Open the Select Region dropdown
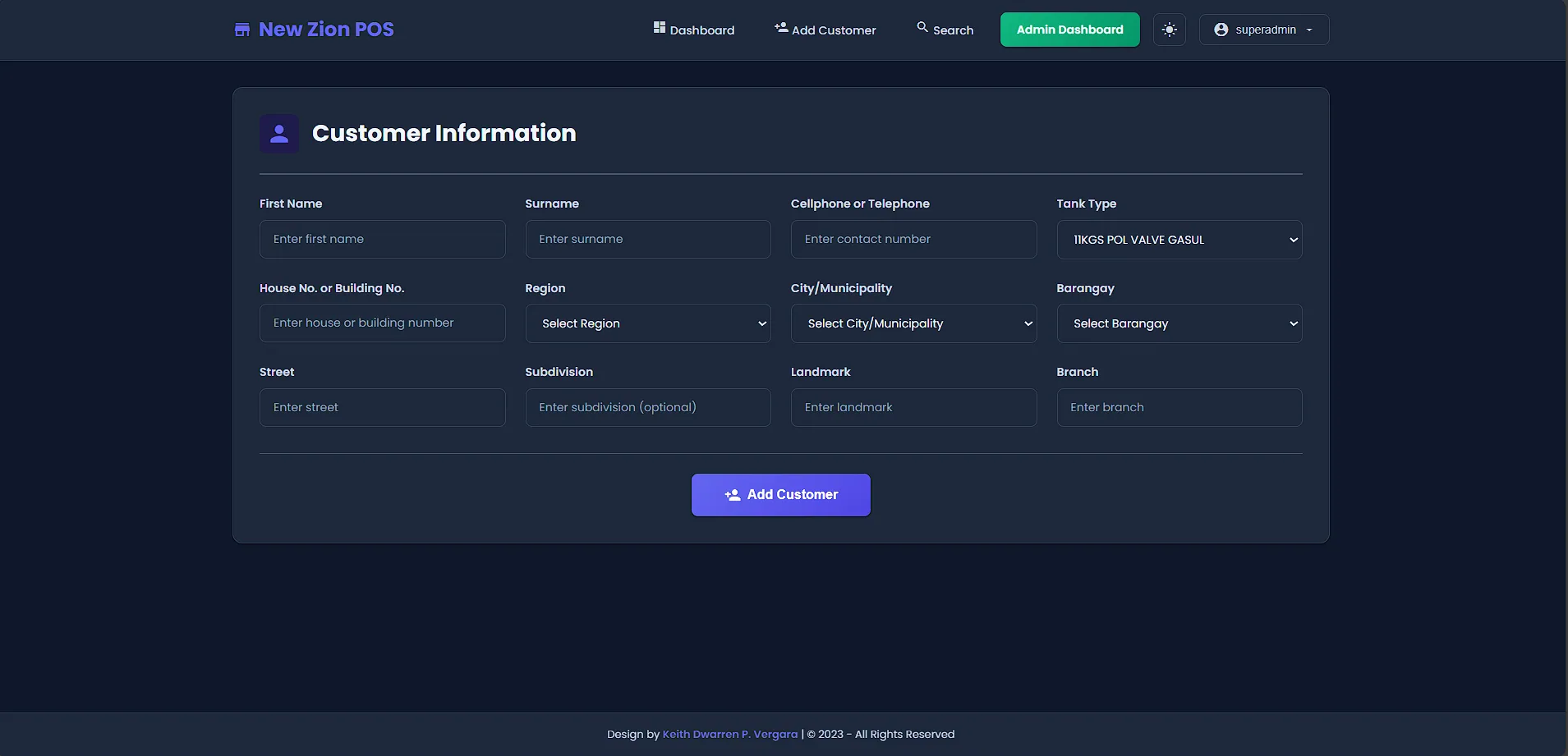 point(648,323)
